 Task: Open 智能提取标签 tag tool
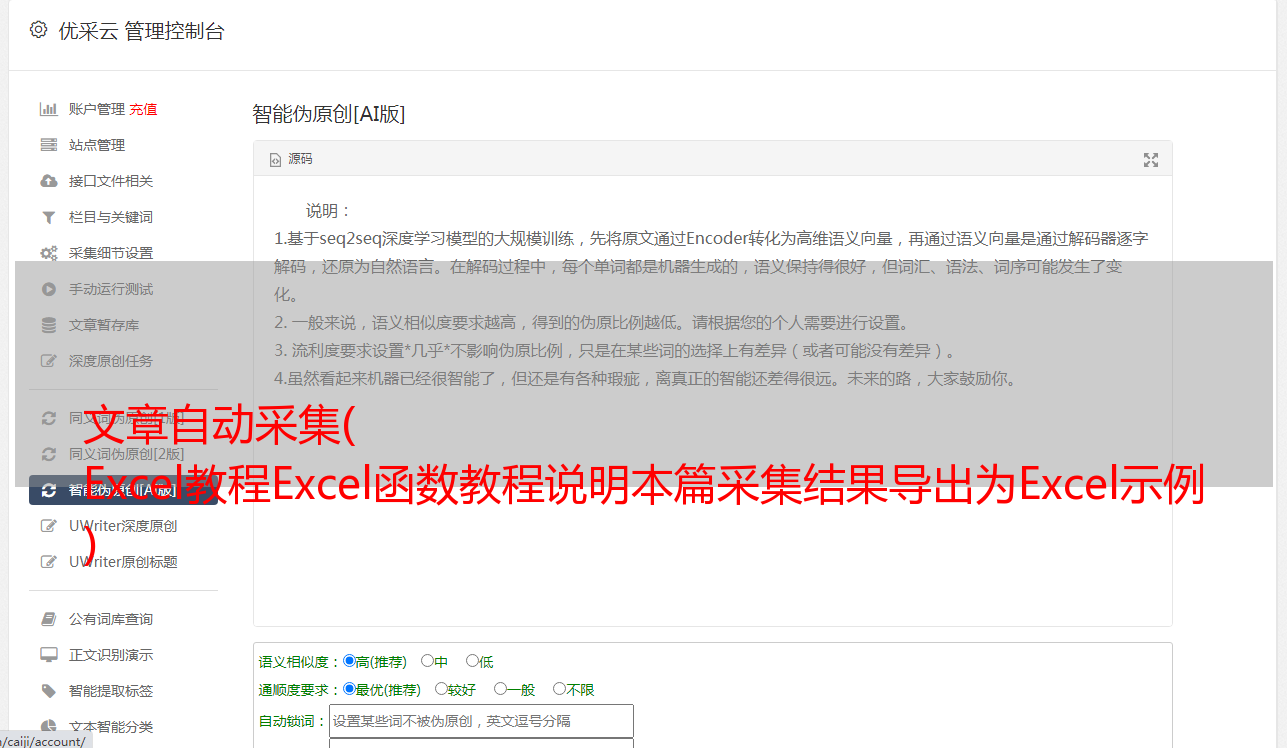pos(111,691)
